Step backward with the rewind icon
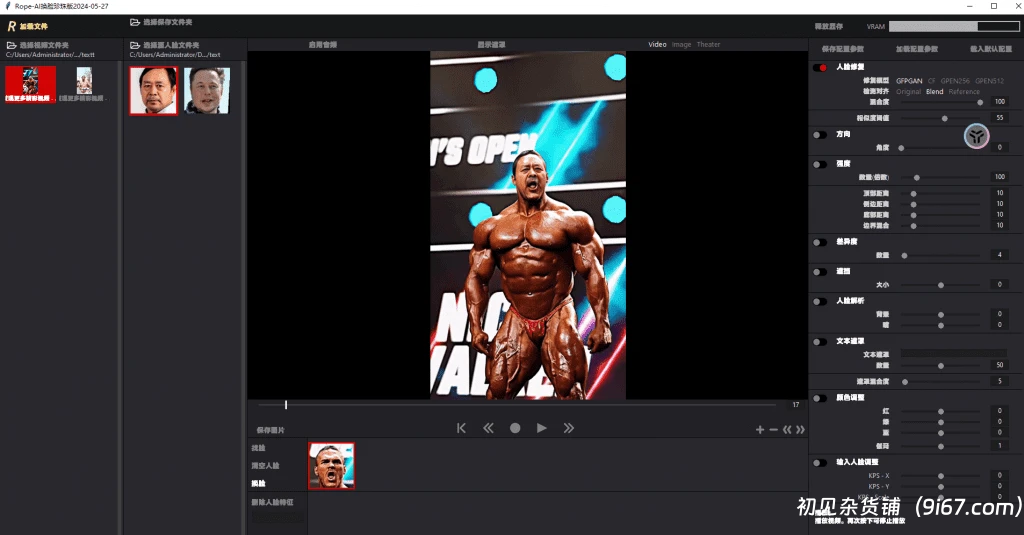1024x535 pixels. click(488, 428)
